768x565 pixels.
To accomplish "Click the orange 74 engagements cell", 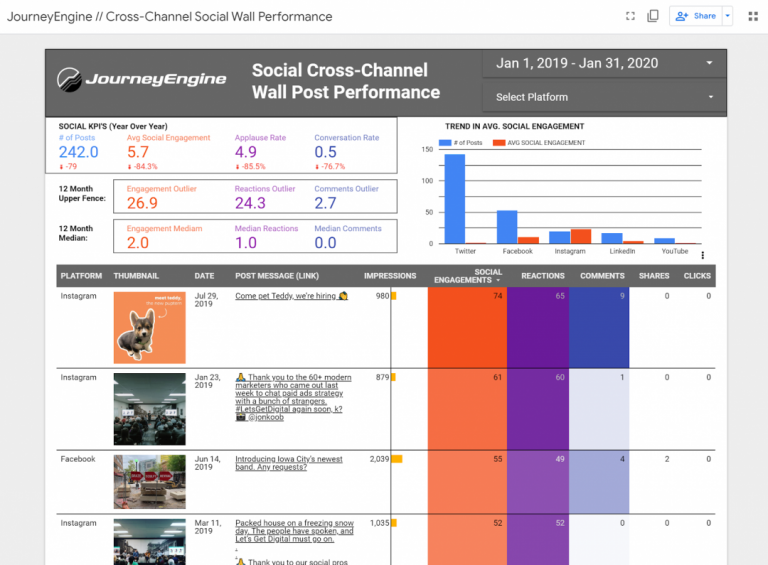I will pyautogui.click(x=467, y=328).
